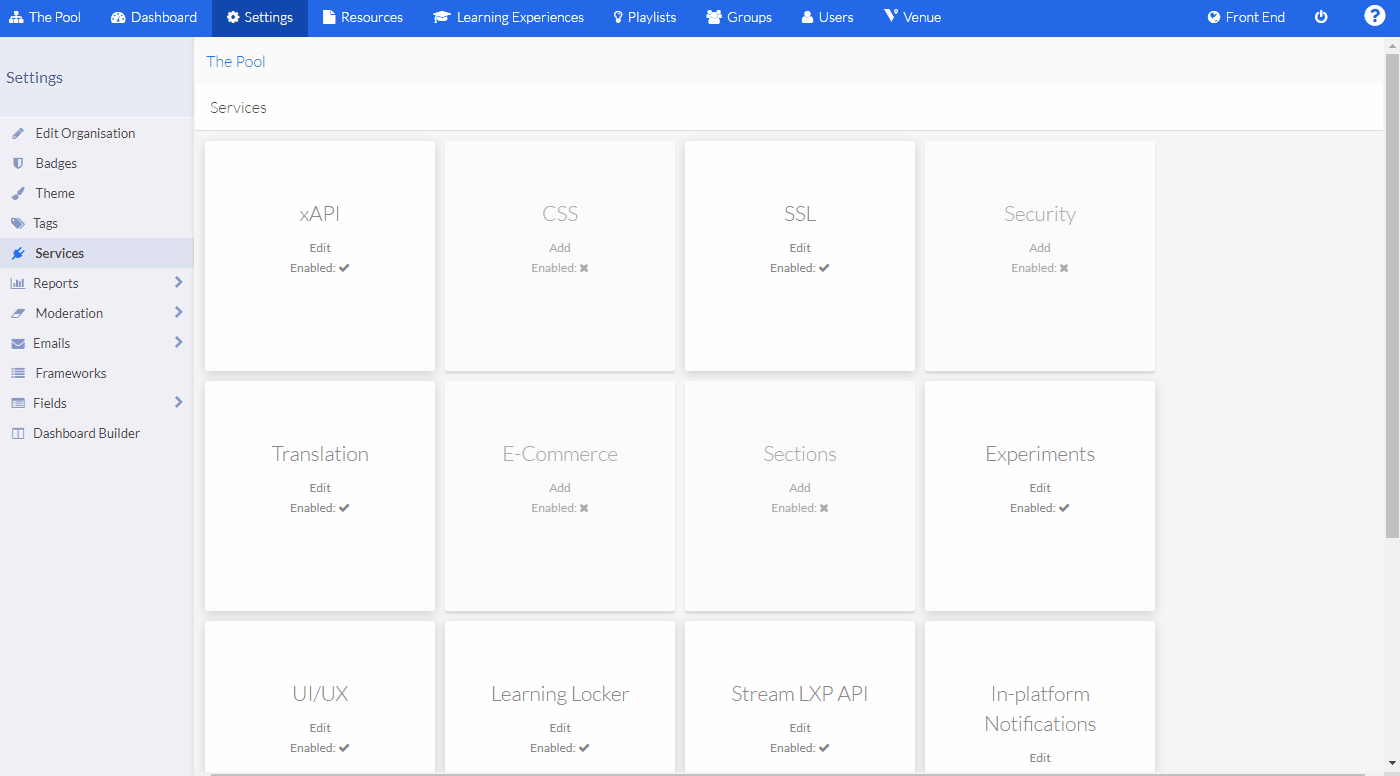Screen dimensions: 1400x776
Task: Click the logout power icon
Action: click(1321, 16)
